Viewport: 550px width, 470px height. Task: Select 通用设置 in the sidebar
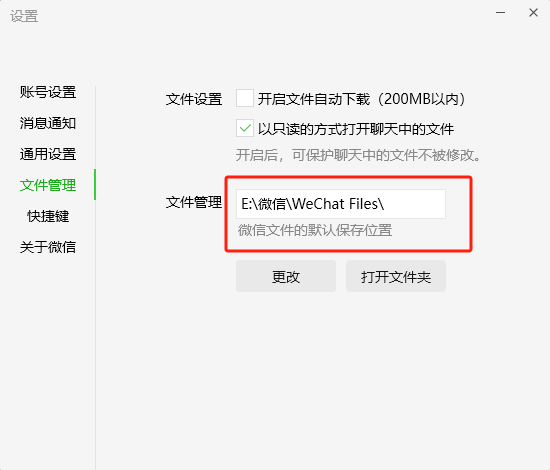click(48, 154)
